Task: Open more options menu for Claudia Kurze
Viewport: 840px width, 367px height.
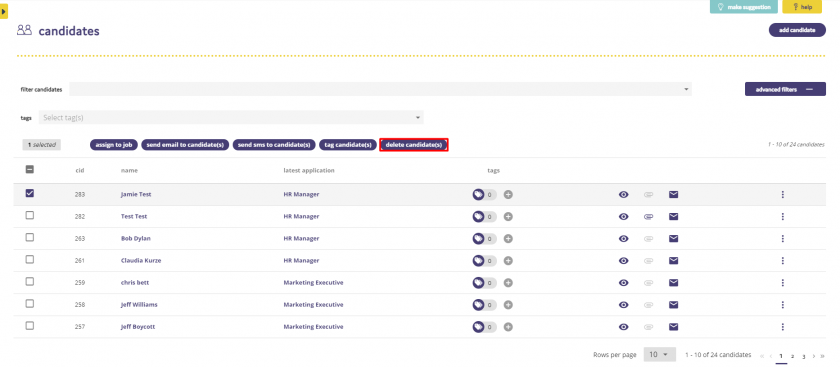Action: (x=783, y=260)
